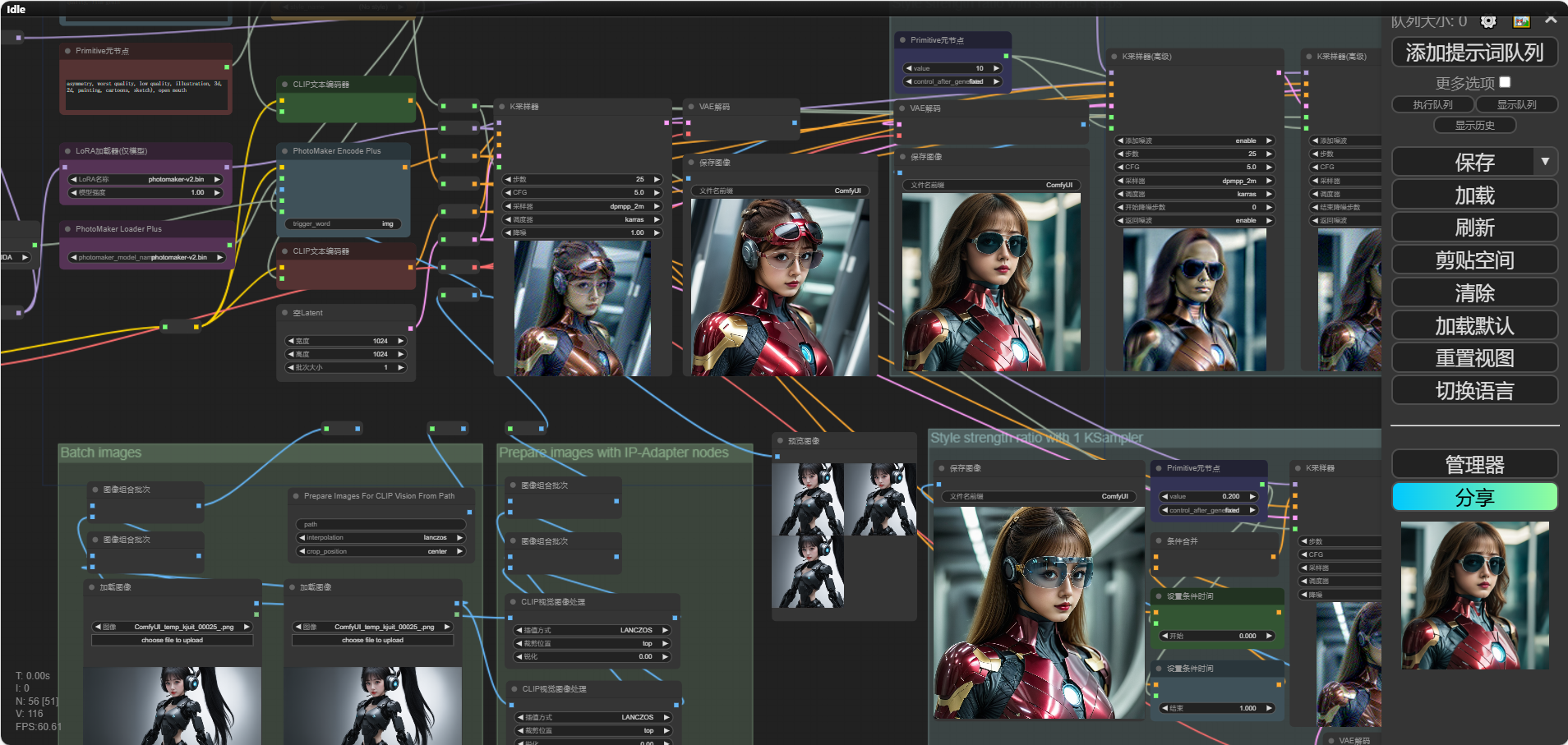
Task: Click the gradient 分享 share button
Action: pyautogui.click(x=1474, y=497)
